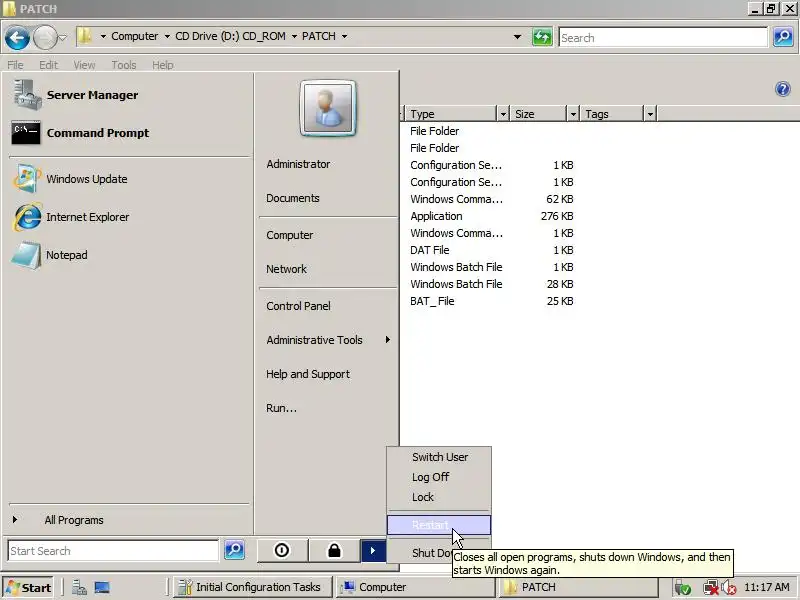
Task: Expand All Programs list
Action: (x=74, y=520)
